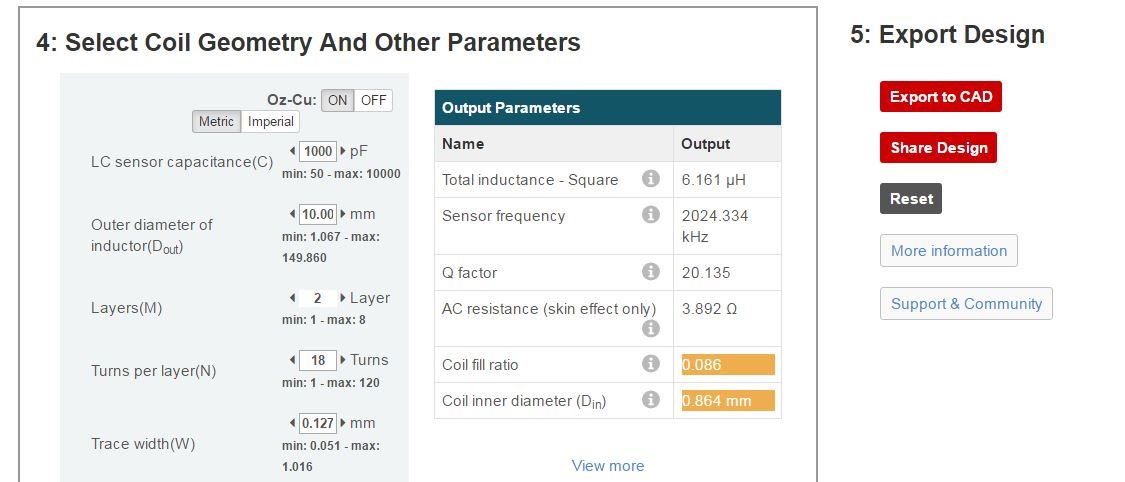
Task: Increase LC sensor capacitance with right arrow
Action: (x=344, y=151)
